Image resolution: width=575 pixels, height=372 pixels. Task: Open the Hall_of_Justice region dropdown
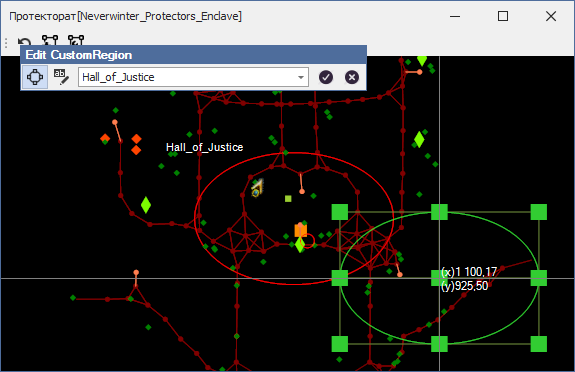[x=301, y=77]
